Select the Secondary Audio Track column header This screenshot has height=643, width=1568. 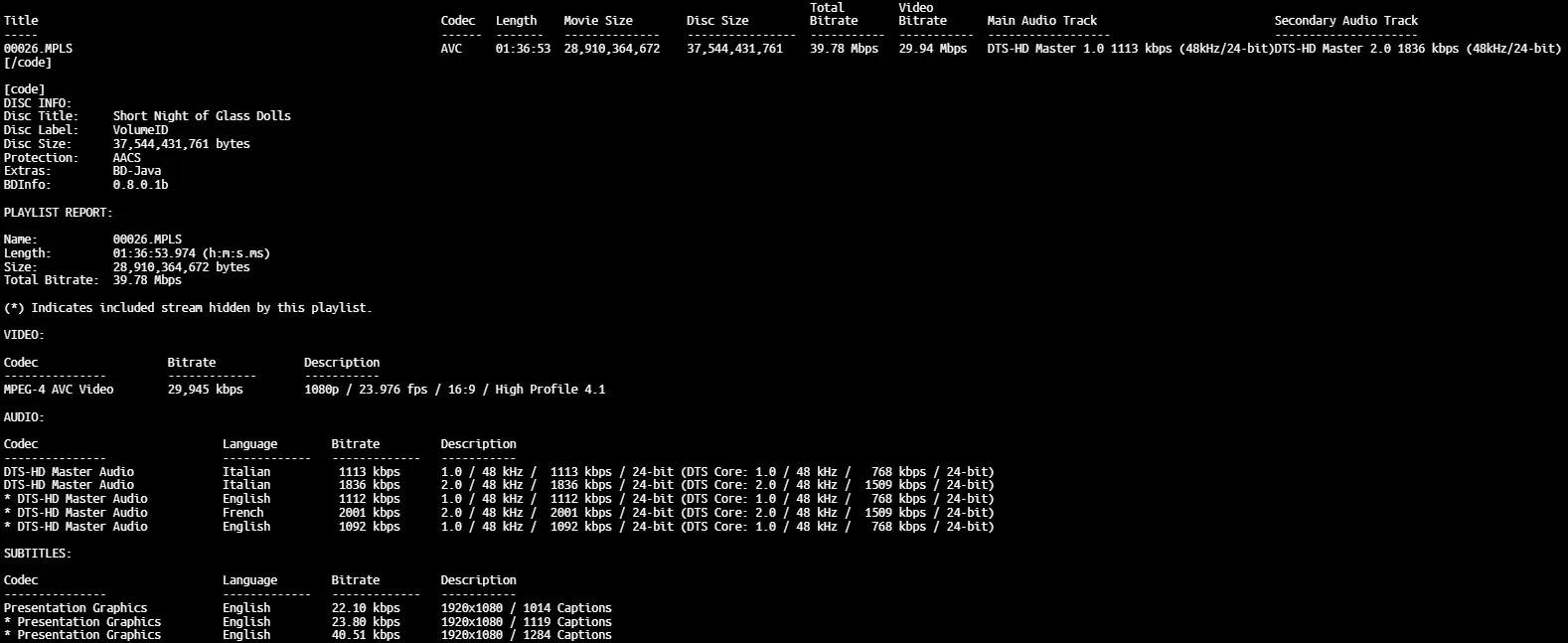[x=1345, y=21]
